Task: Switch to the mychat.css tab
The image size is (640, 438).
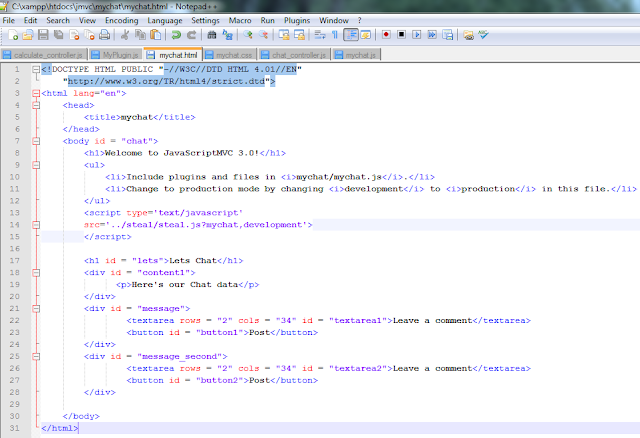Action: point(229,55)
